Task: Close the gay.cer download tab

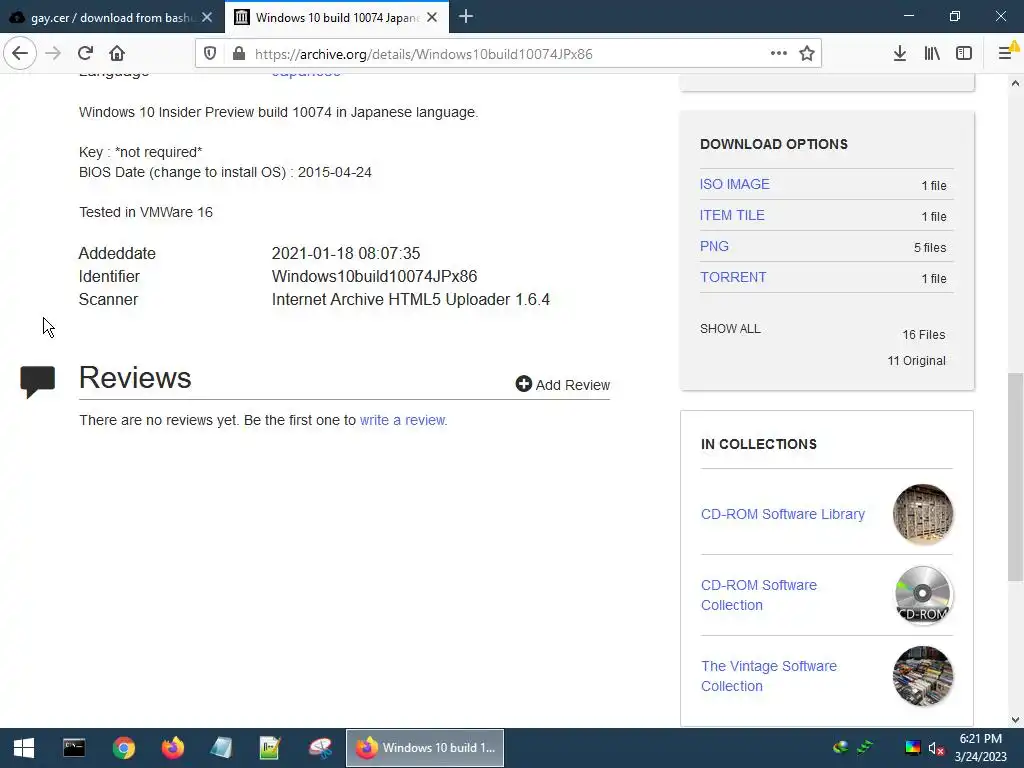Action: [x=207, y=18]
